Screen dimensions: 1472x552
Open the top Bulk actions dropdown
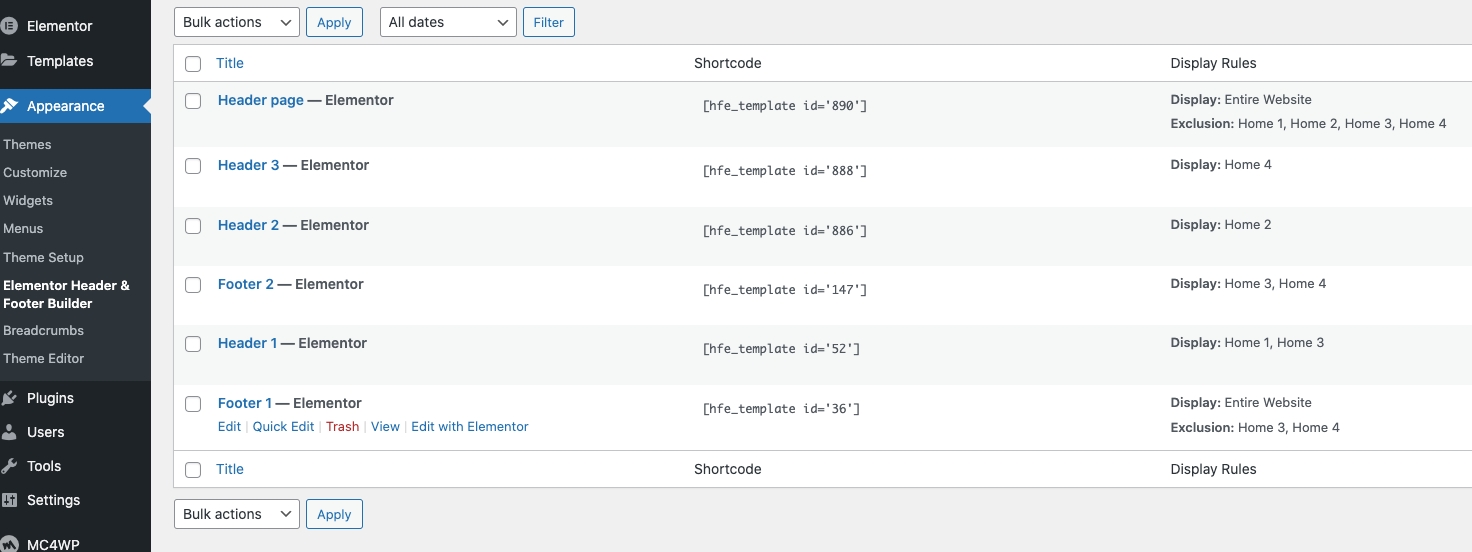(x=237, y=22)
